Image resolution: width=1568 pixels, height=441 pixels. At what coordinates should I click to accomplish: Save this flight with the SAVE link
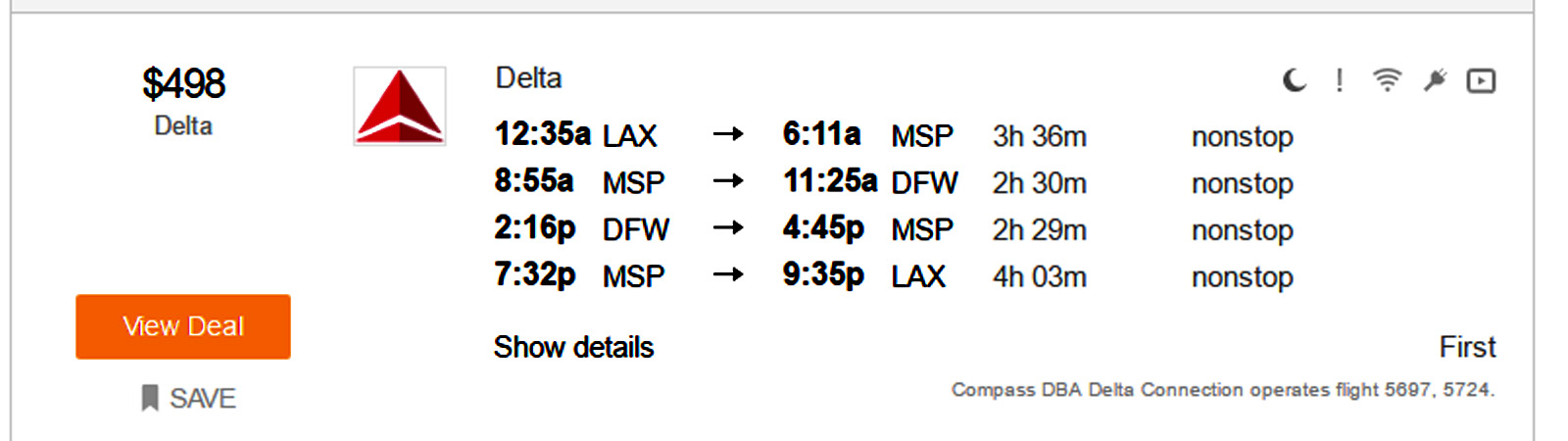click(x=203, y=398)
